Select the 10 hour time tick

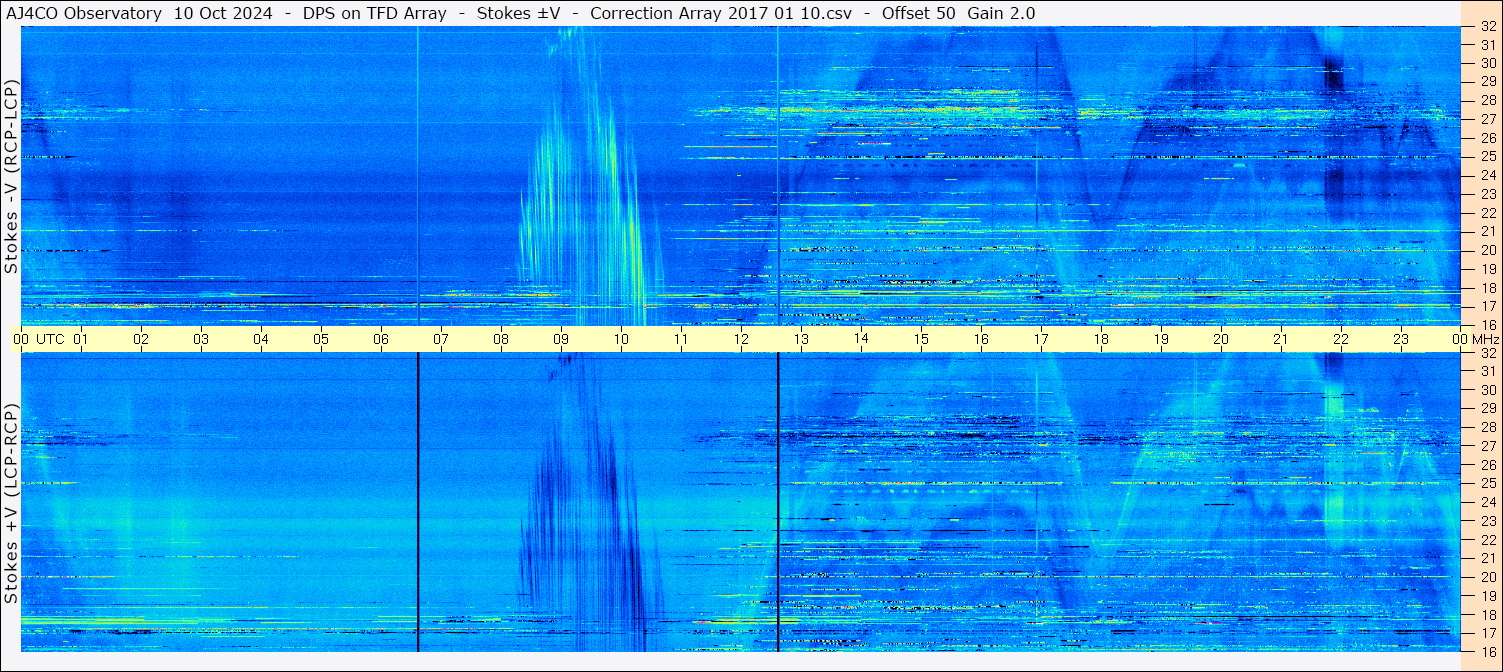tap(621, 339)
